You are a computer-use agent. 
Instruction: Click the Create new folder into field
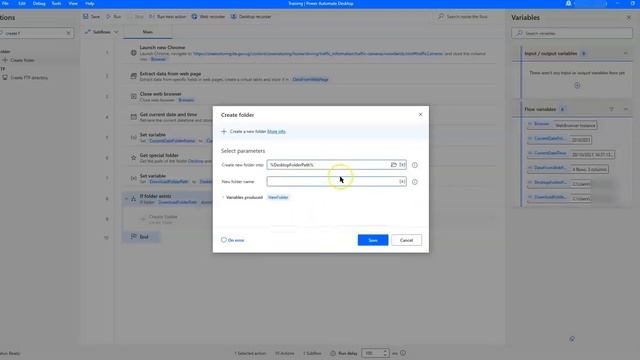click(x=336, y=165)
